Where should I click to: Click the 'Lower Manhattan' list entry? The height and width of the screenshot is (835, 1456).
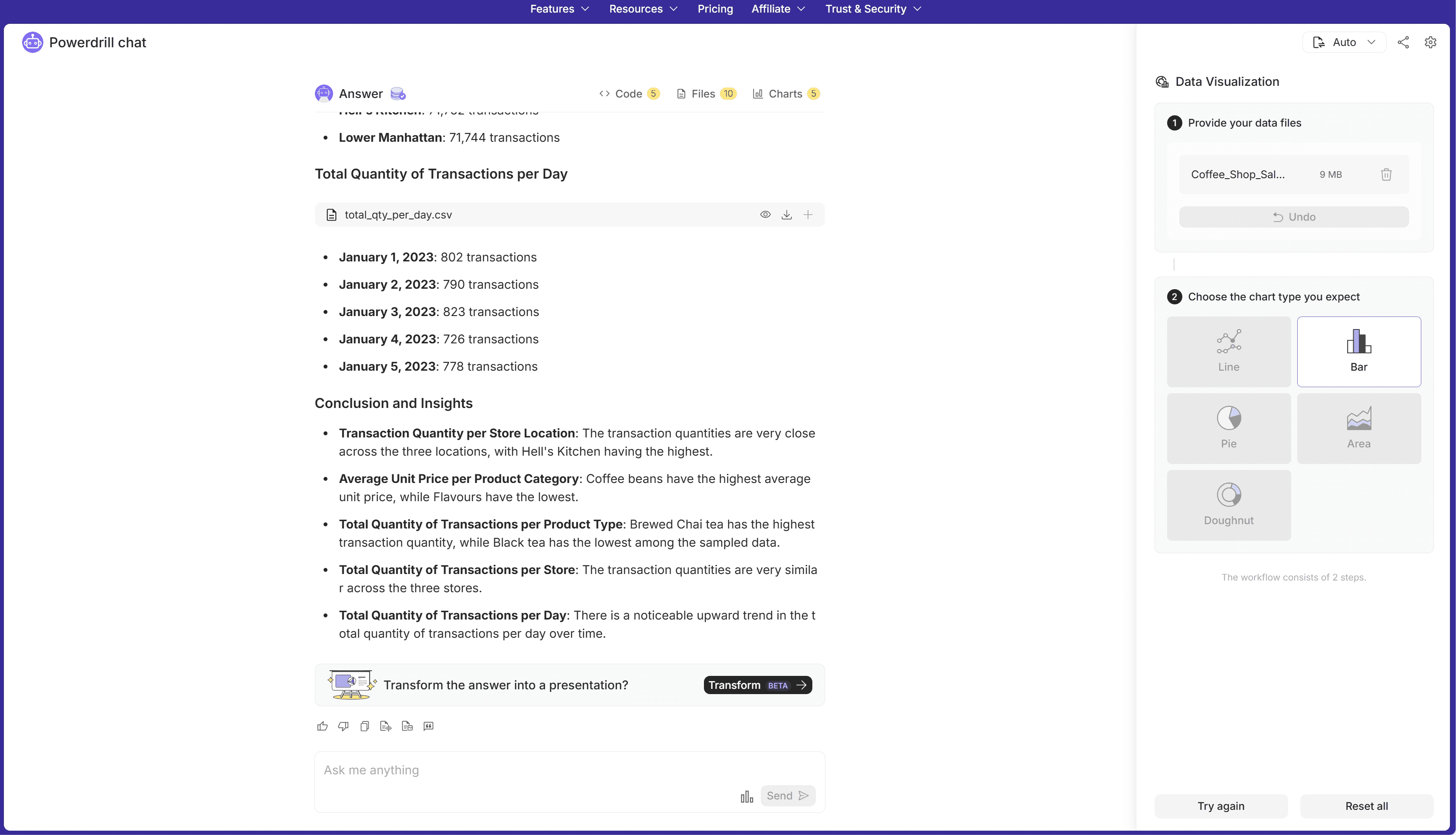[449, 137]
